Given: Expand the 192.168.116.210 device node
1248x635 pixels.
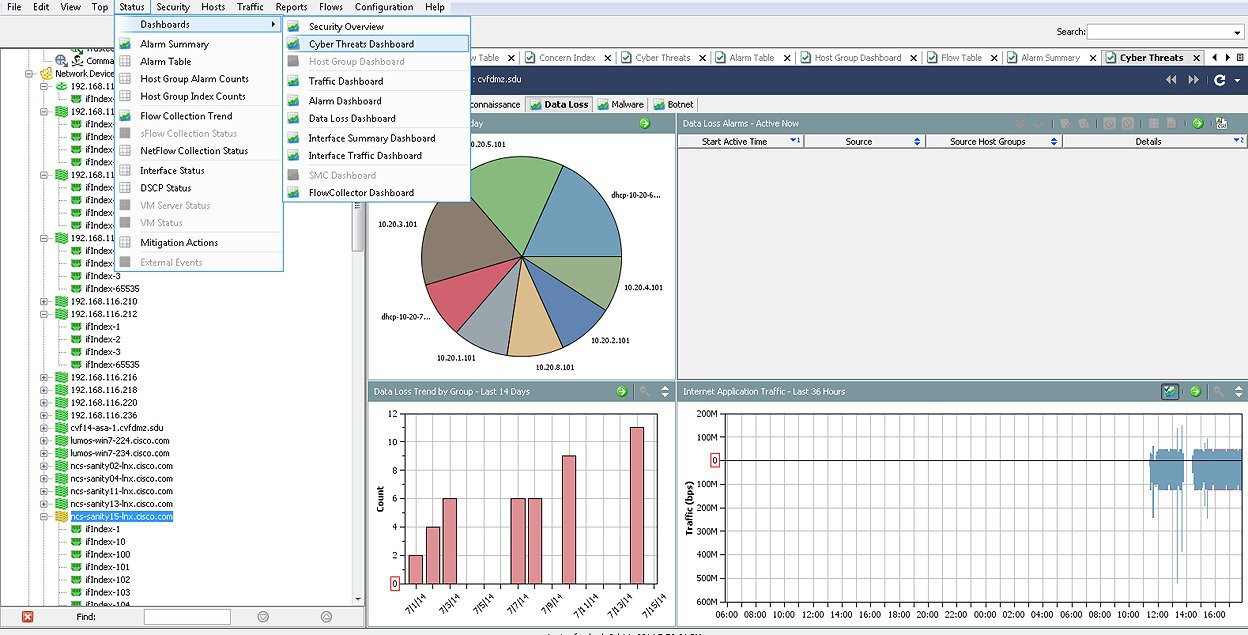Looking at the screenshot, I should (45, 301).
